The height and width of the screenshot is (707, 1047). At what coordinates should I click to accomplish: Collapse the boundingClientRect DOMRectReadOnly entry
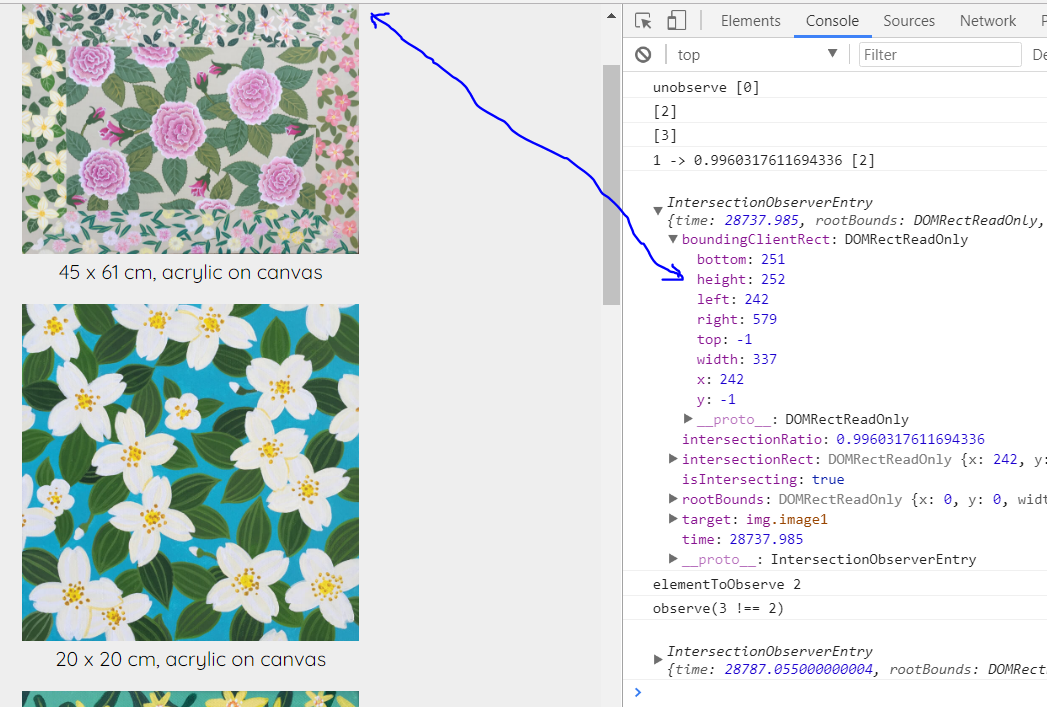tap(674, 239)
